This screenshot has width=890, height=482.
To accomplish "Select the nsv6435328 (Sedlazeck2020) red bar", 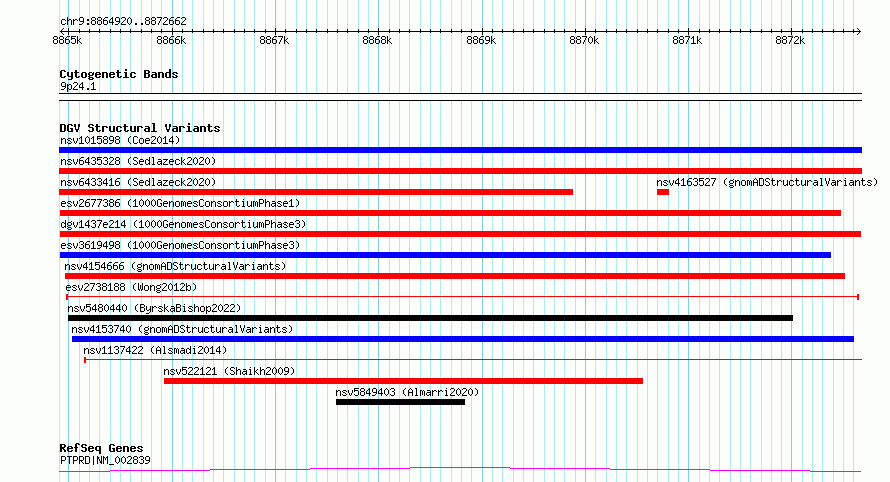I will pyautogui.click(x=460, y=171).
